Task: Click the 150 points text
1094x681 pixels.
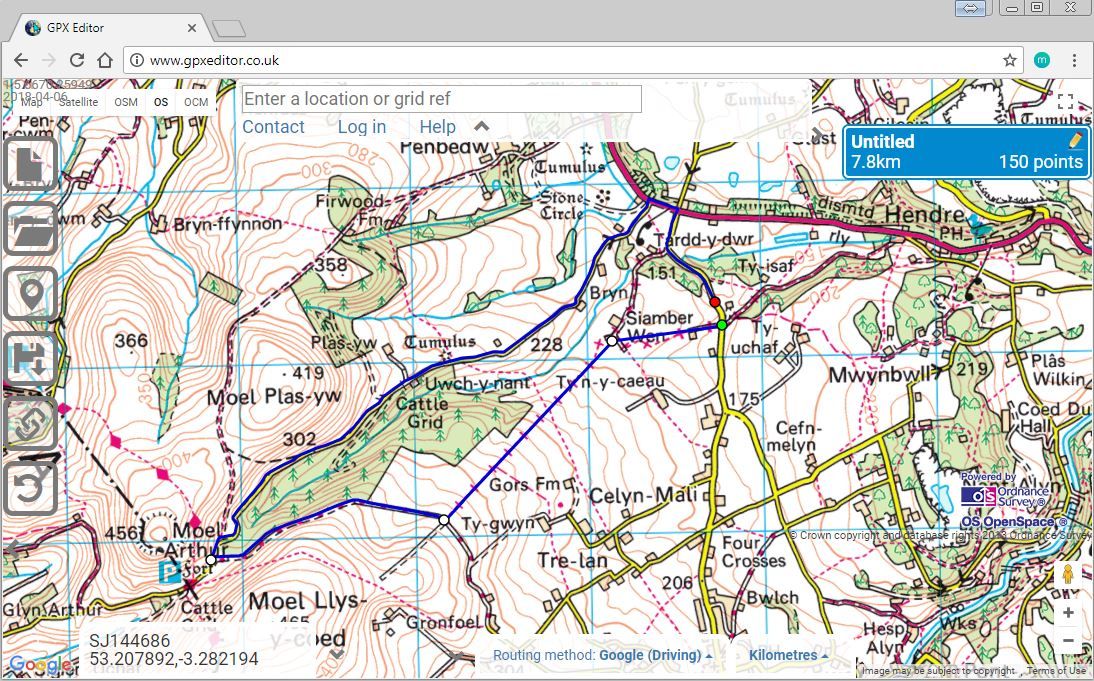Action: pyautogui.click(x=1040, y=162)
